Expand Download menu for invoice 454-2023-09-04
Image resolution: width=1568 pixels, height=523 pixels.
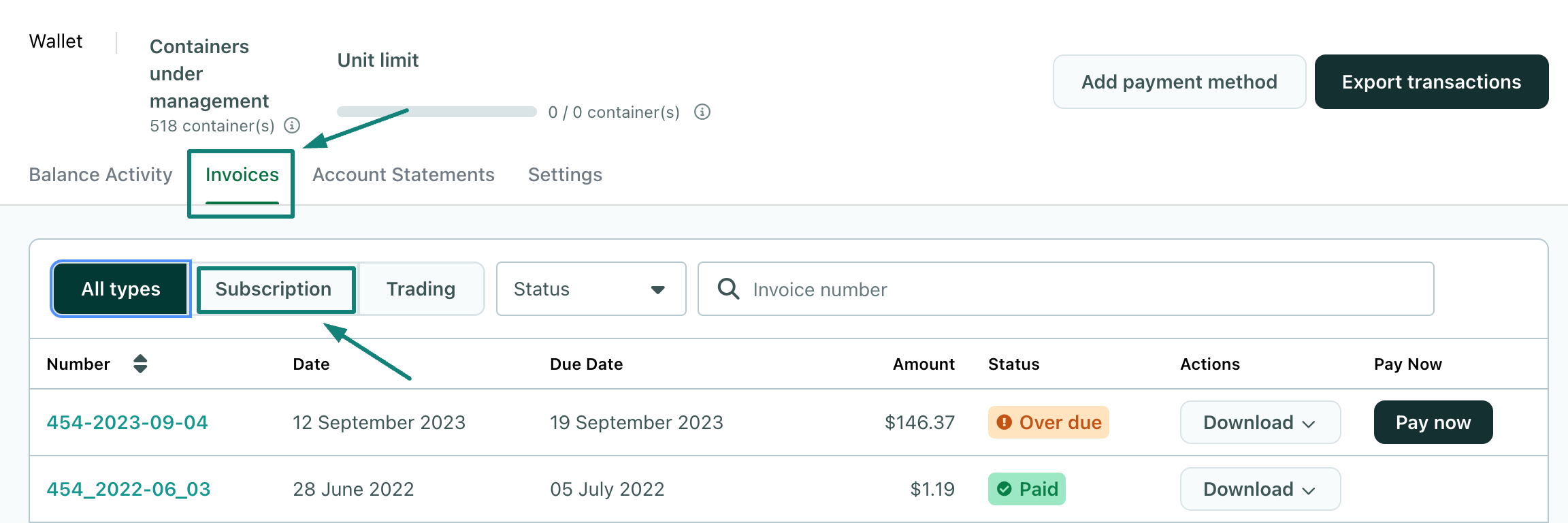pos(1260,422)
